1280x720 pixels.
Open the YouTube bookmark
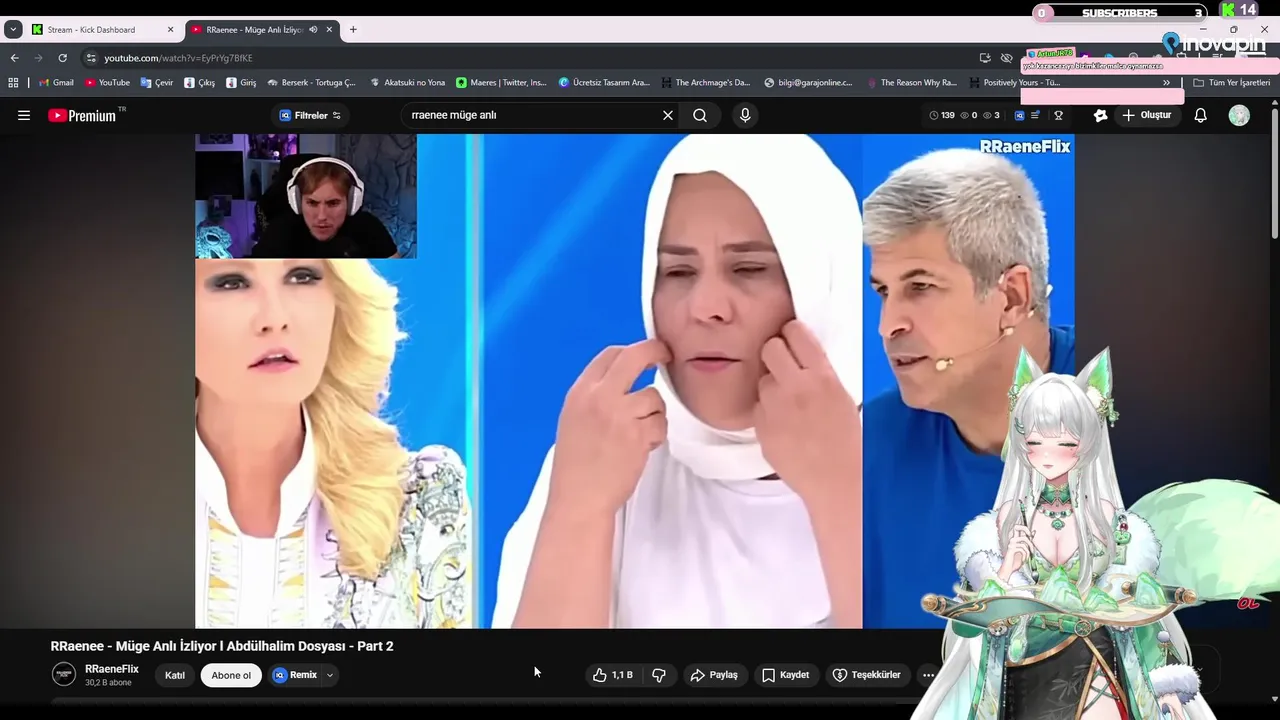(x=107, y=83)
